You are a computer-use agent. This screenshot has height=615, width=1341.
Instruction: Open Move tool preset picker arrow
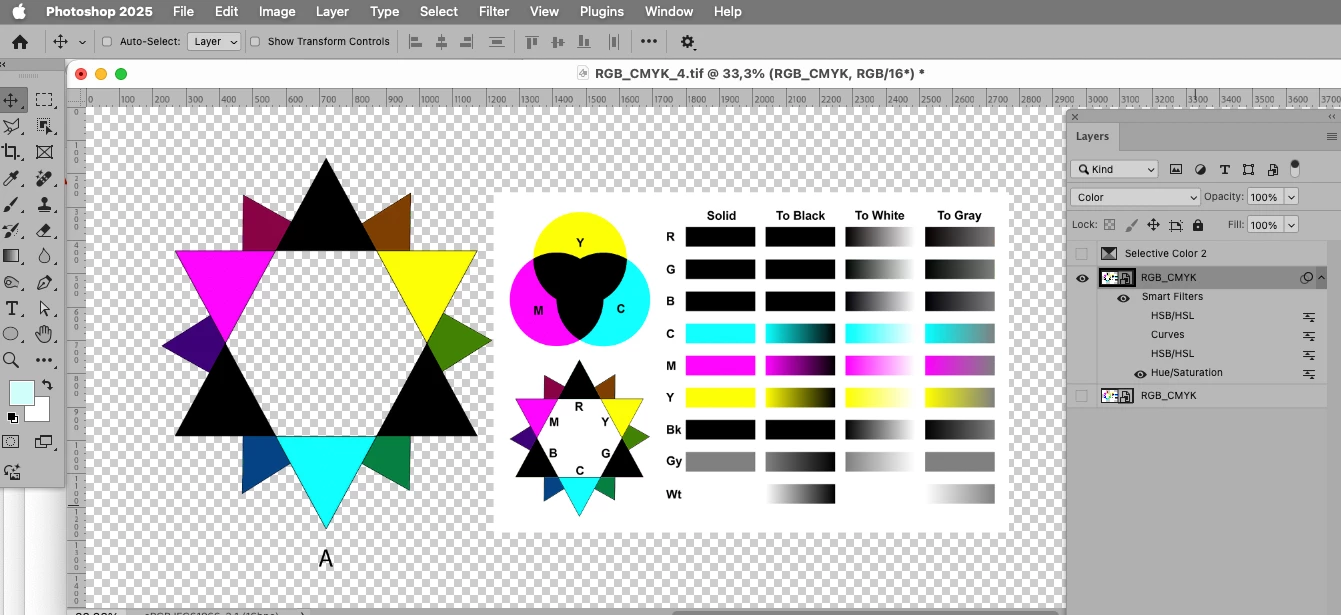(82, 42)
